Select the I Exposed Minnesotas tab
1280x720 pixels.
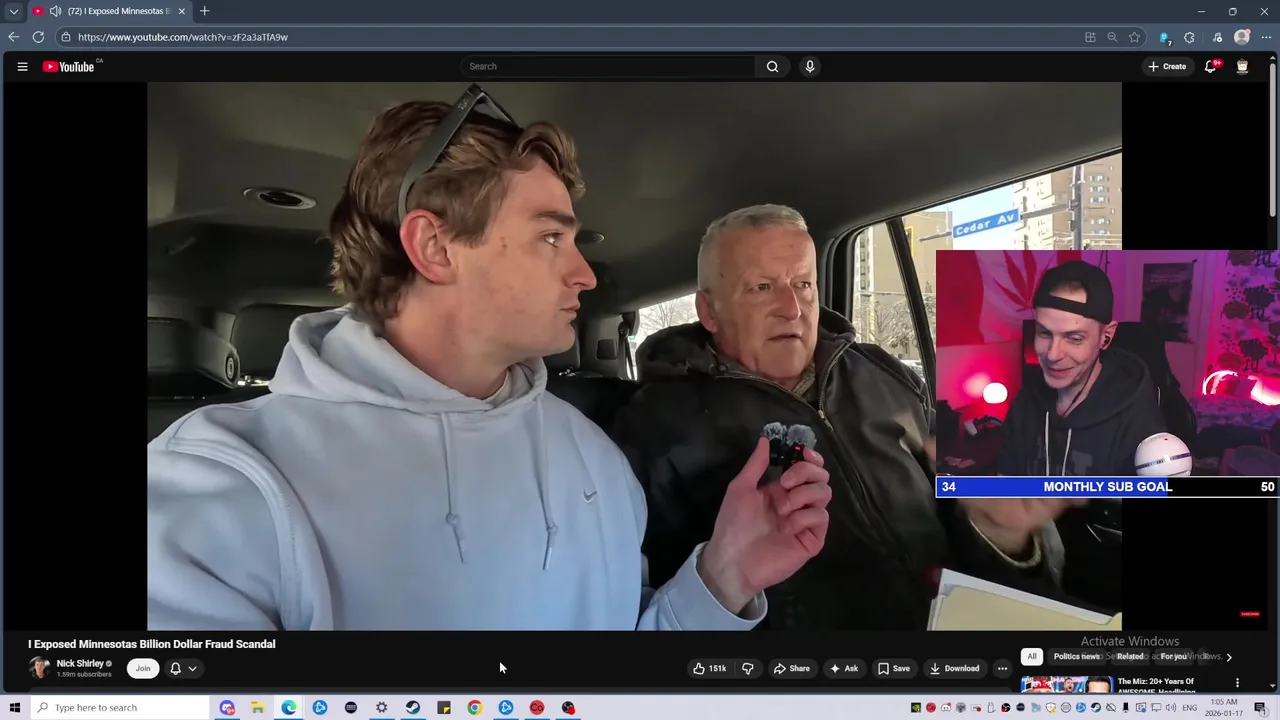pos(110,11)
